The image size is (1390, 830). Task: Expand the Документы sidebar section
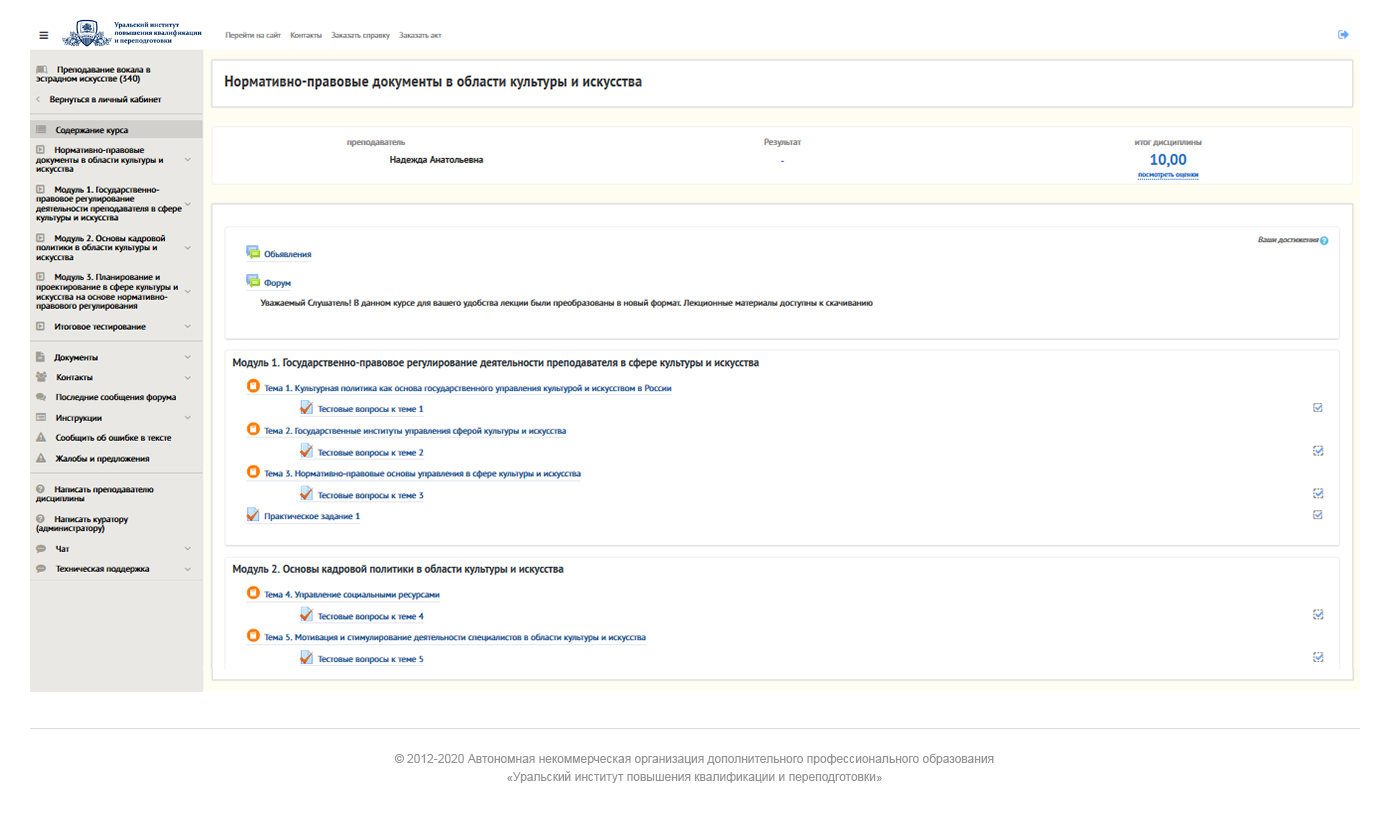pyautogui.click(x=187, y=357)
